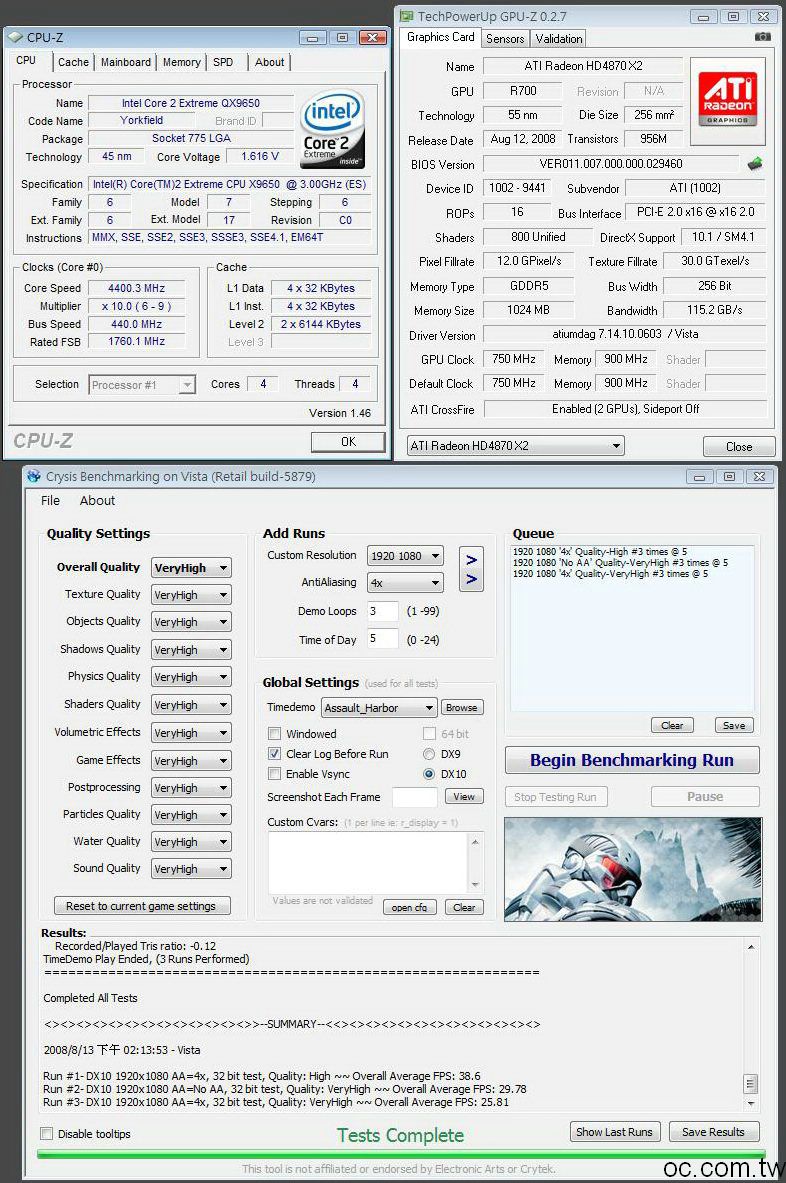Click the GPU-Z Close button
This screenshot has height=1183, width=786.
point(738,447)
